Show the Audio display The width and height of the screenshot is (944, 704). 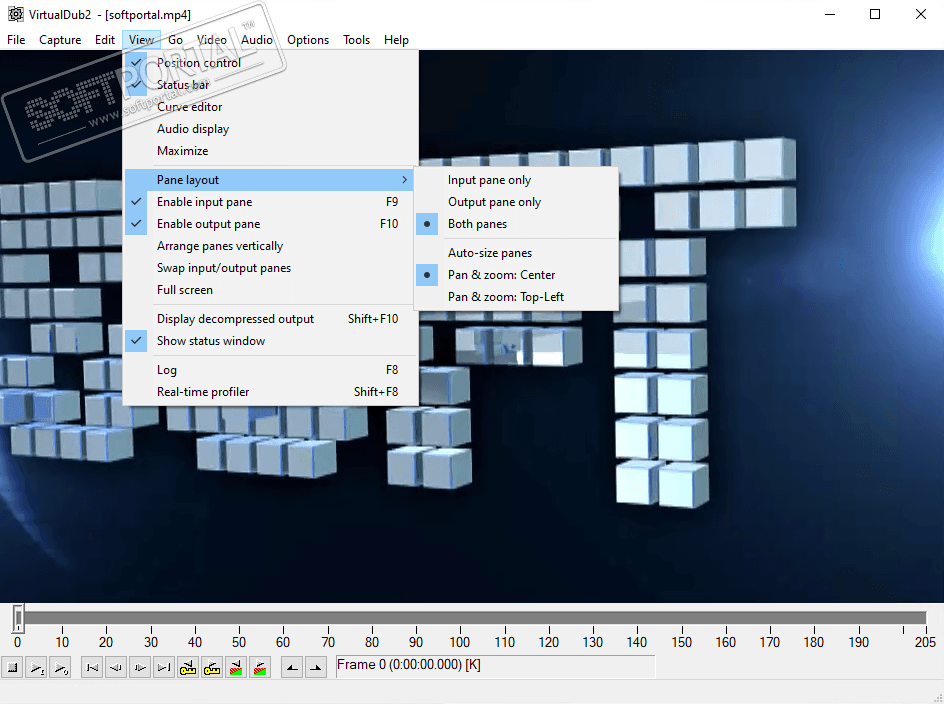tap(270, 129)
